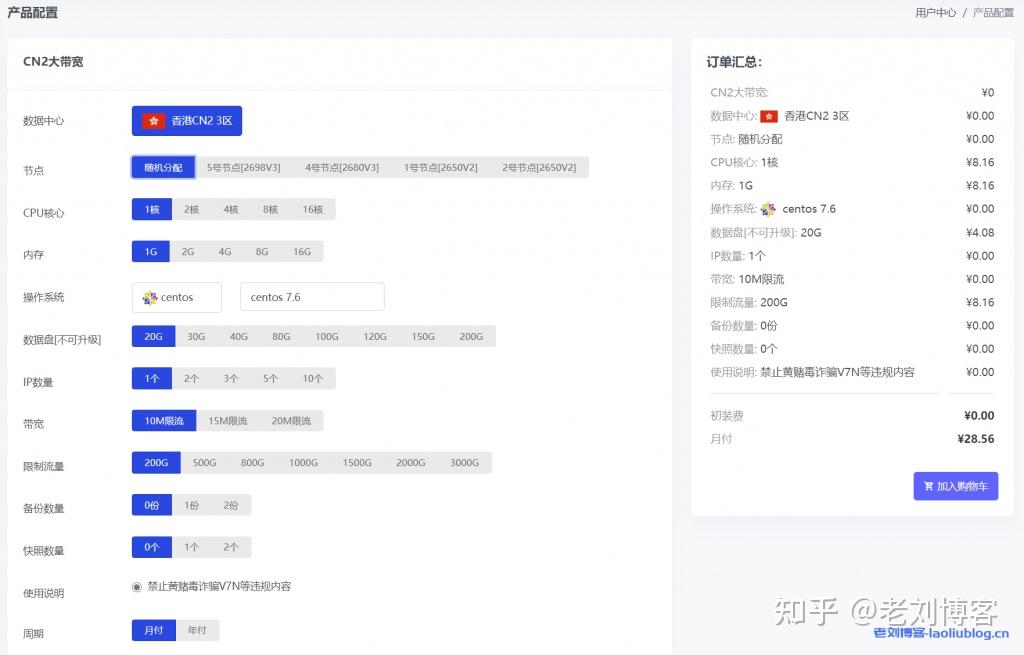Screen dimensions: 1024x655
Task: Set data disk to 20G
Action: point(153,336)
